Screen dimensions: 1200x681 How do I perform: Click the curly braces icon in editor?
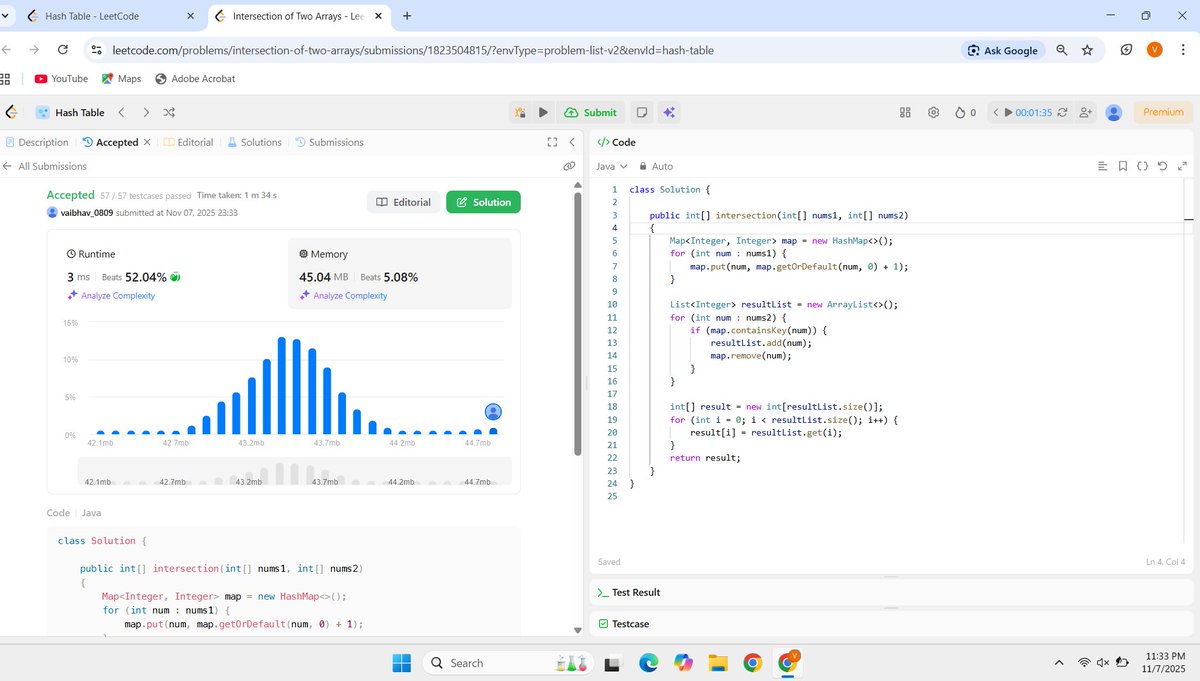1143,166
